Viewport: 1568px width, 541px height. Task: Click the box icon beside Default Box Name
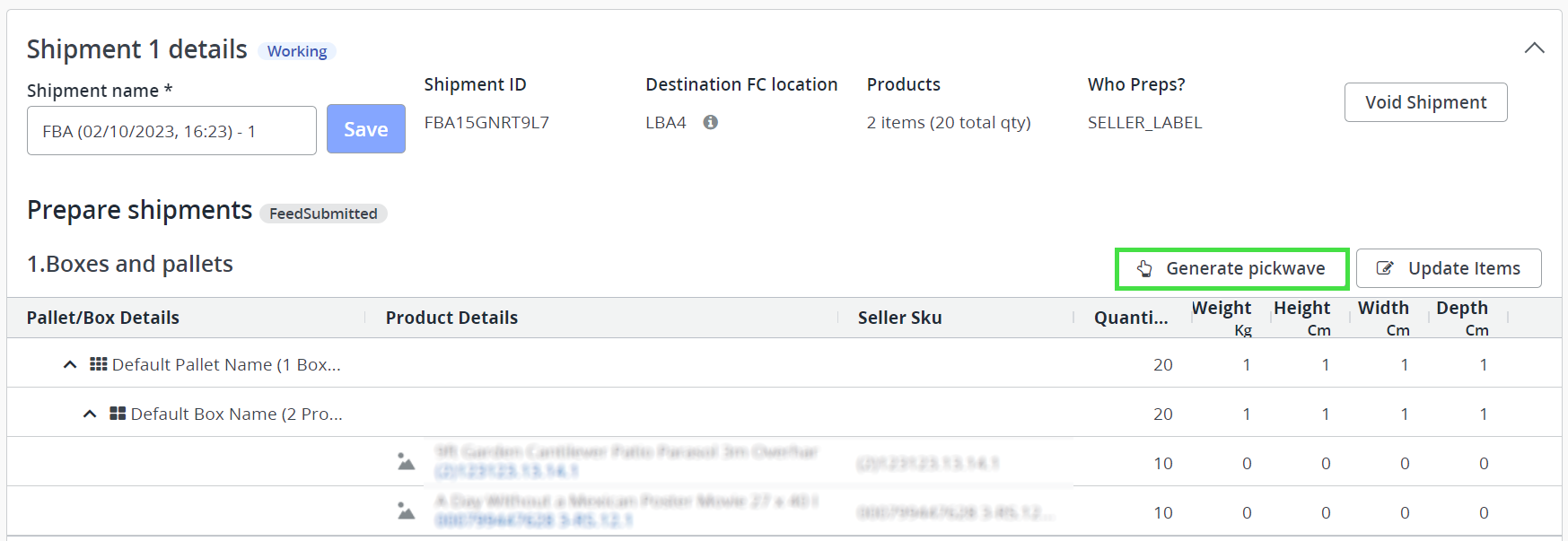pos(118,414)
